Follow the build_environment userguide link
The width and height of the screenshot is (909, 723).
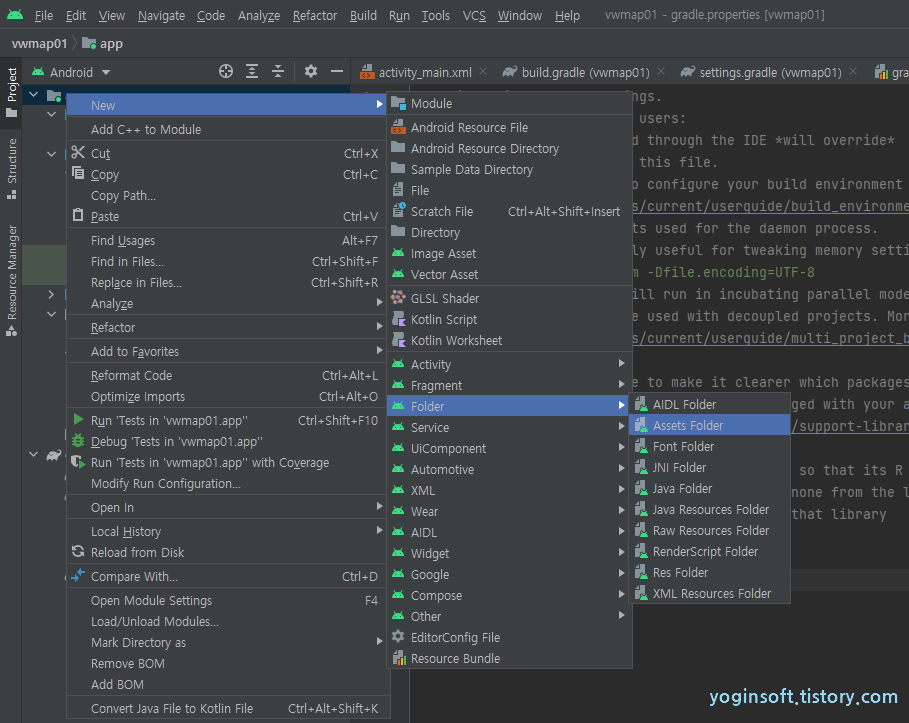[770, 206]
